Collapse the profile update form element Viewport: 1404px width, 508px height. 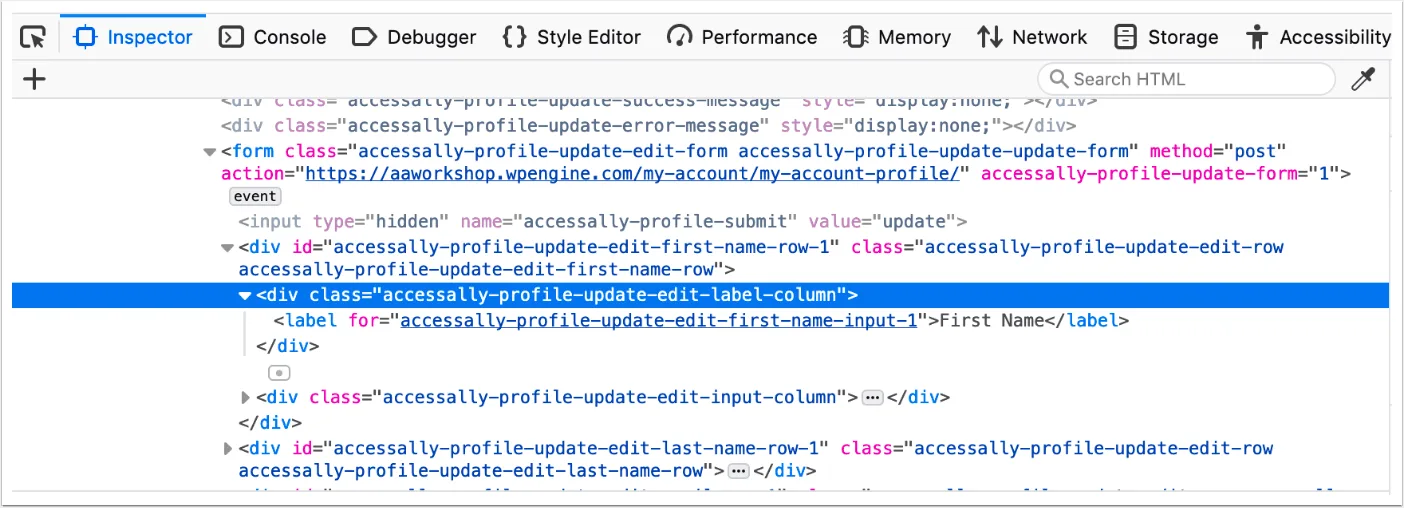(x=209, y=152)
